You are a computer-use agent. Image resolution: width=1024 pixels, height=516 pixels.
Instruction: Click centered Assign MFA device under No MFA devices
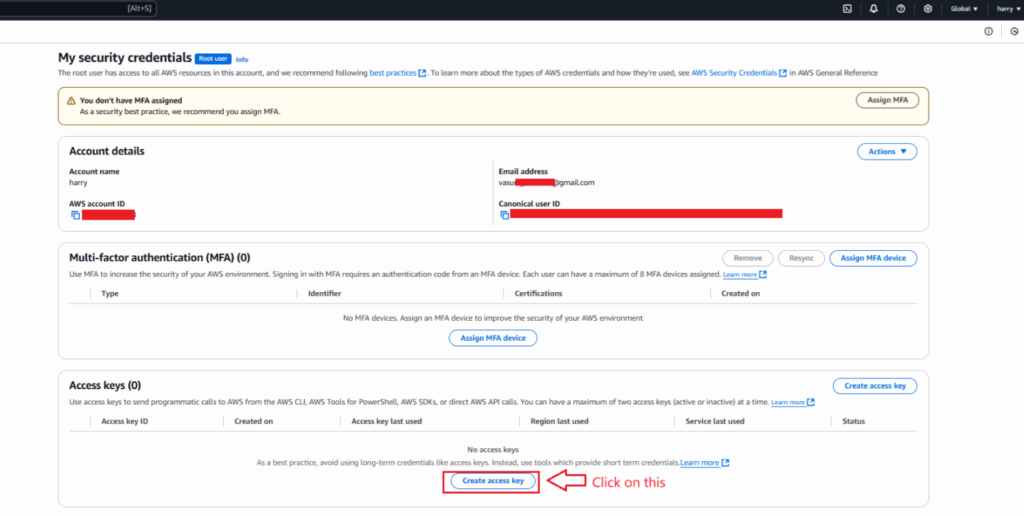(493, 338)
